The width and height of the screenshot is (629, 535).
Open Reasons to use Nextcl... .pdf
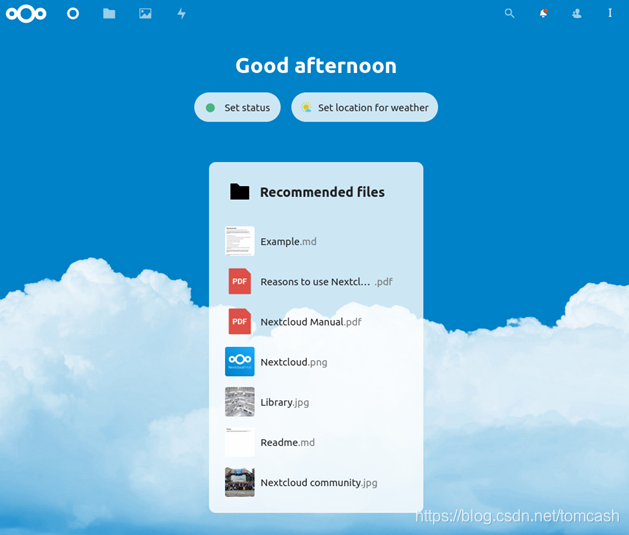(316, 281)
